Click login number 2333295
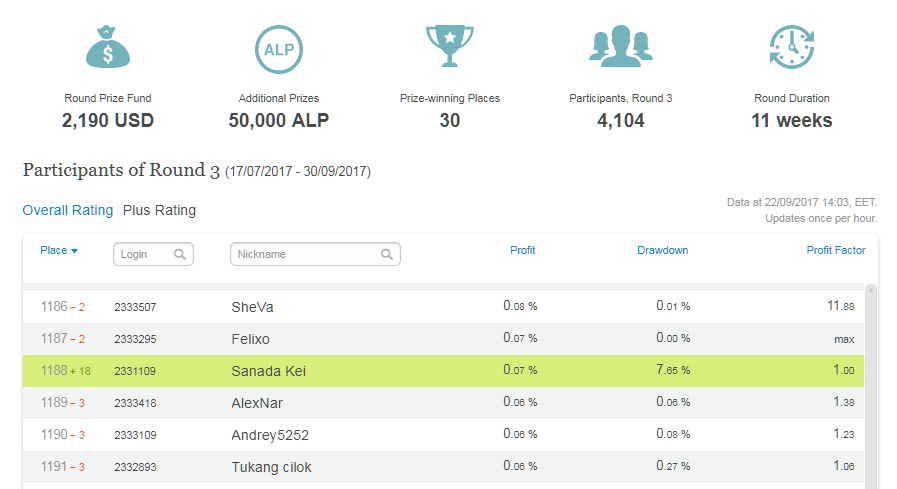 click(x=135, y=339)
